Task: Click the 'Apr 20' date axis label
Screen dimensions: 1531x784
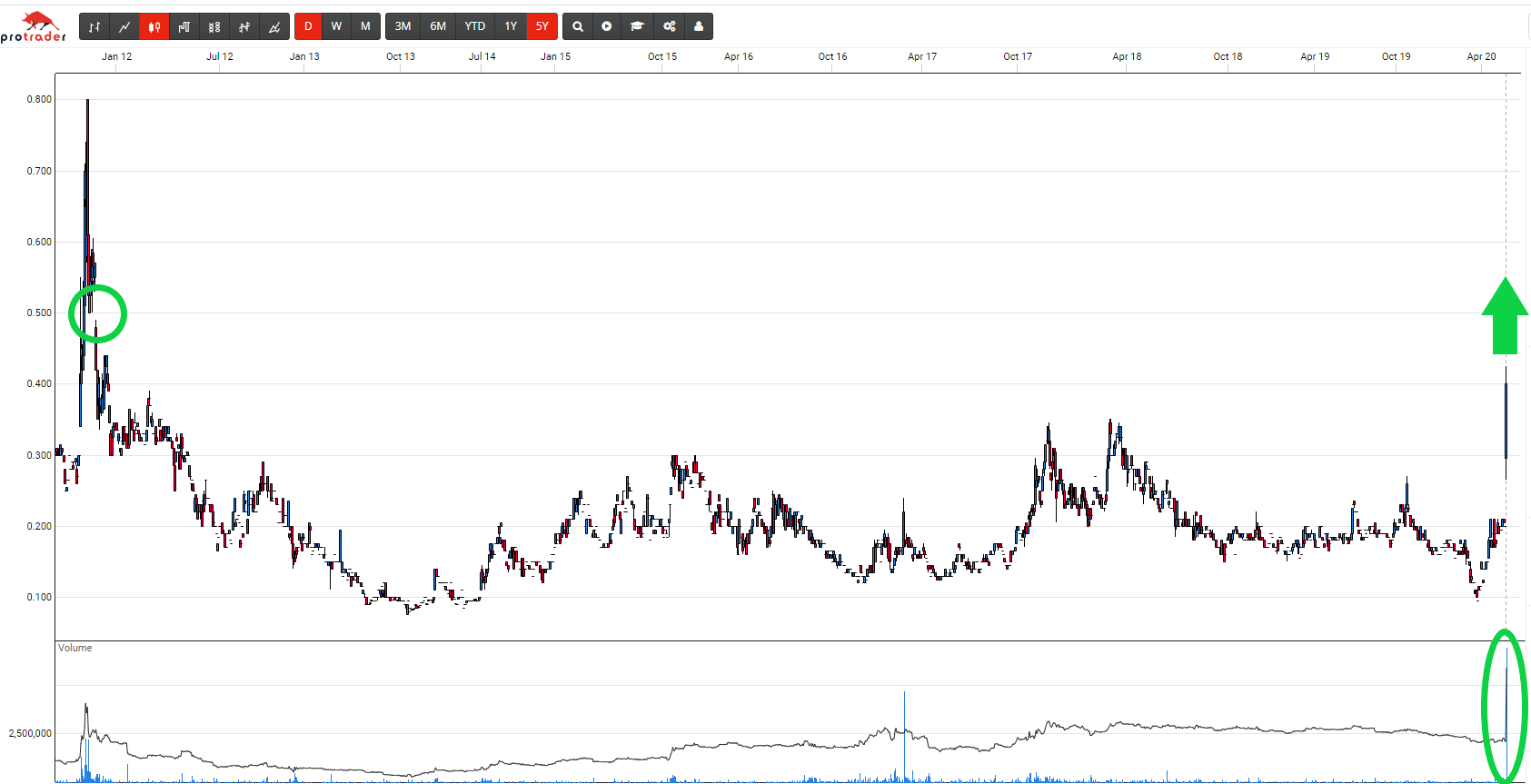Action: pyautogui.click(x=1481, y=56)
